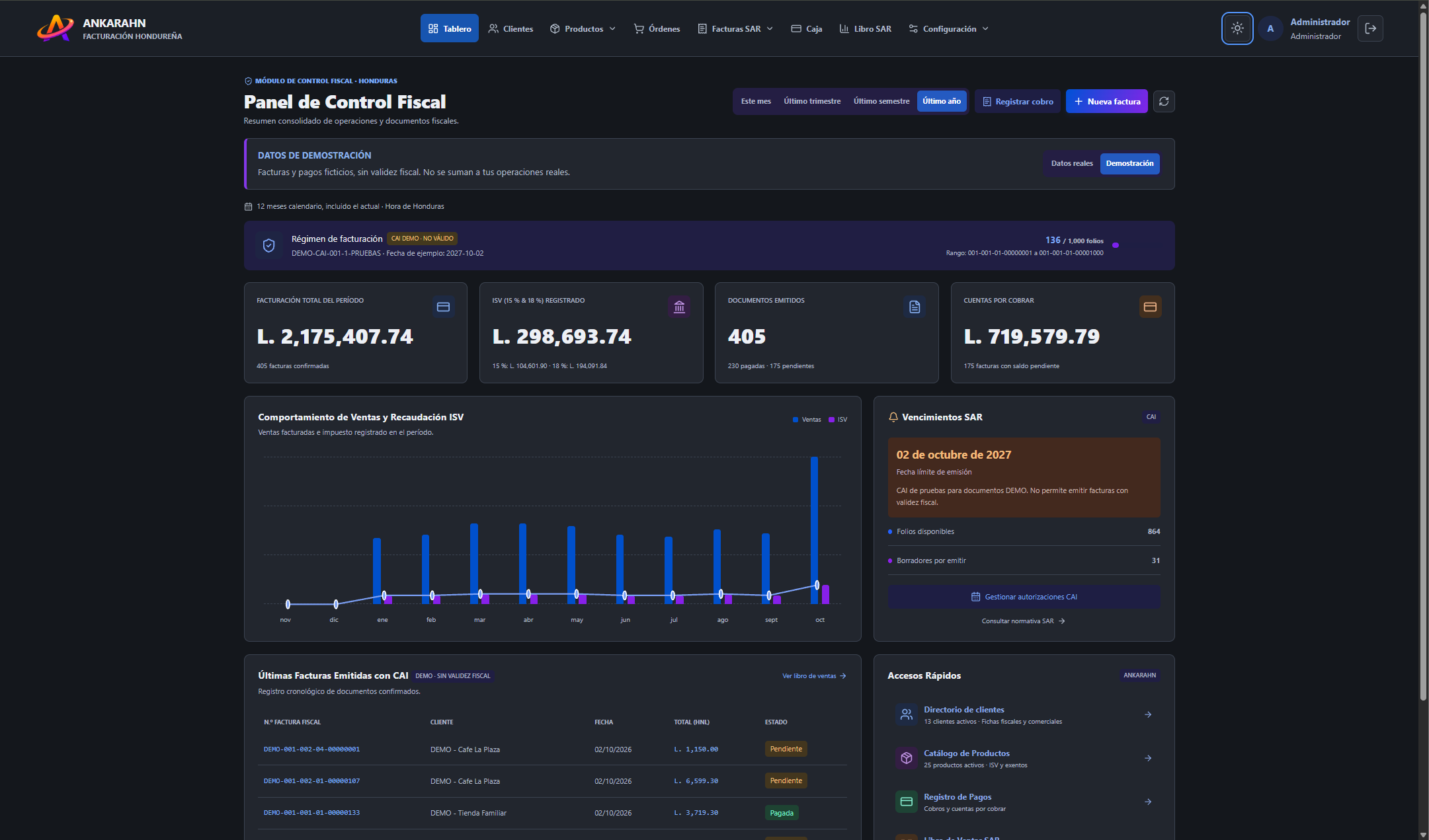Open invoice DEMO-001-002-04-00000001

[311, 749]
